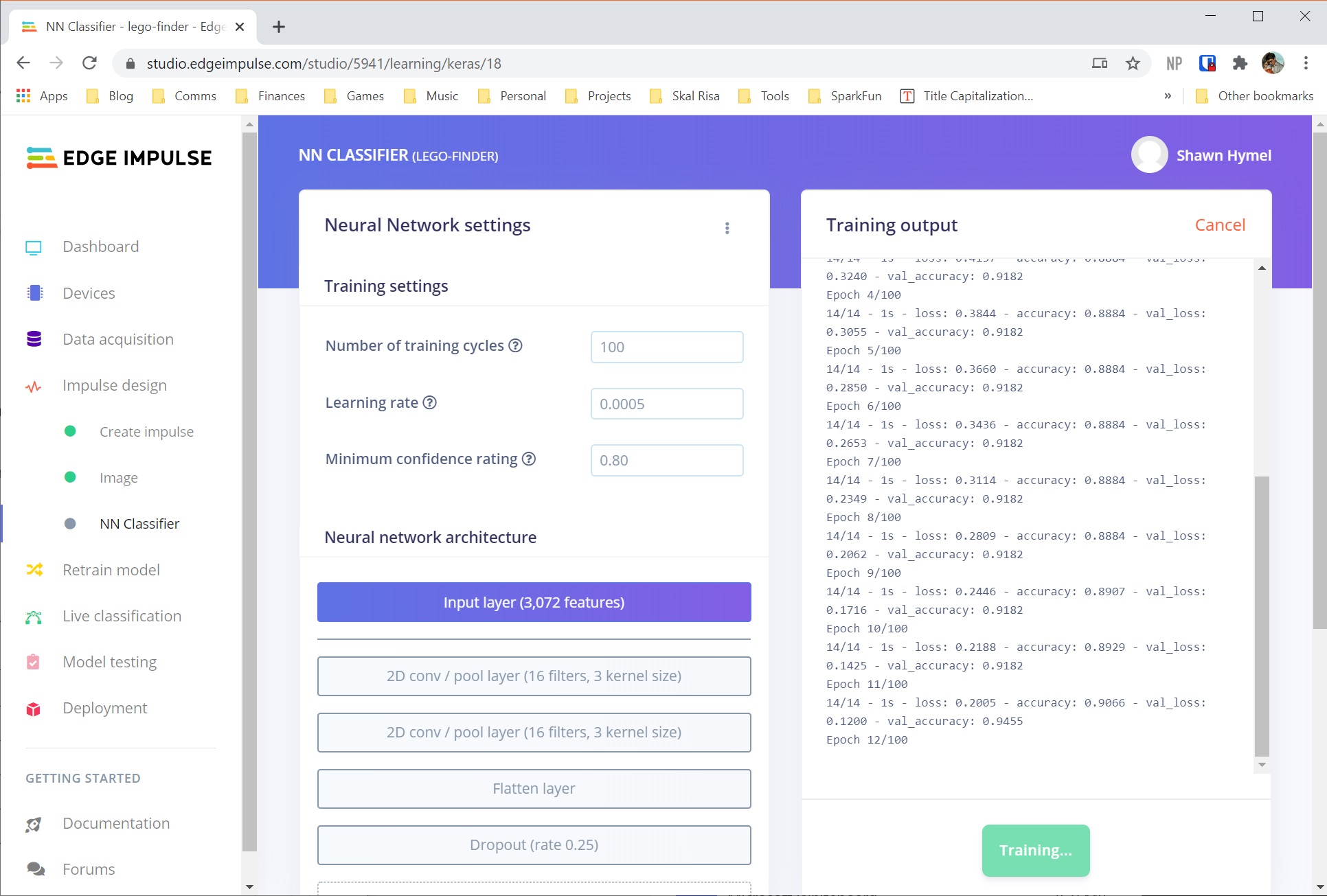Screen dimensions: 1327x896
Task: Click Cancel button in Training output
Action: 1221,224
